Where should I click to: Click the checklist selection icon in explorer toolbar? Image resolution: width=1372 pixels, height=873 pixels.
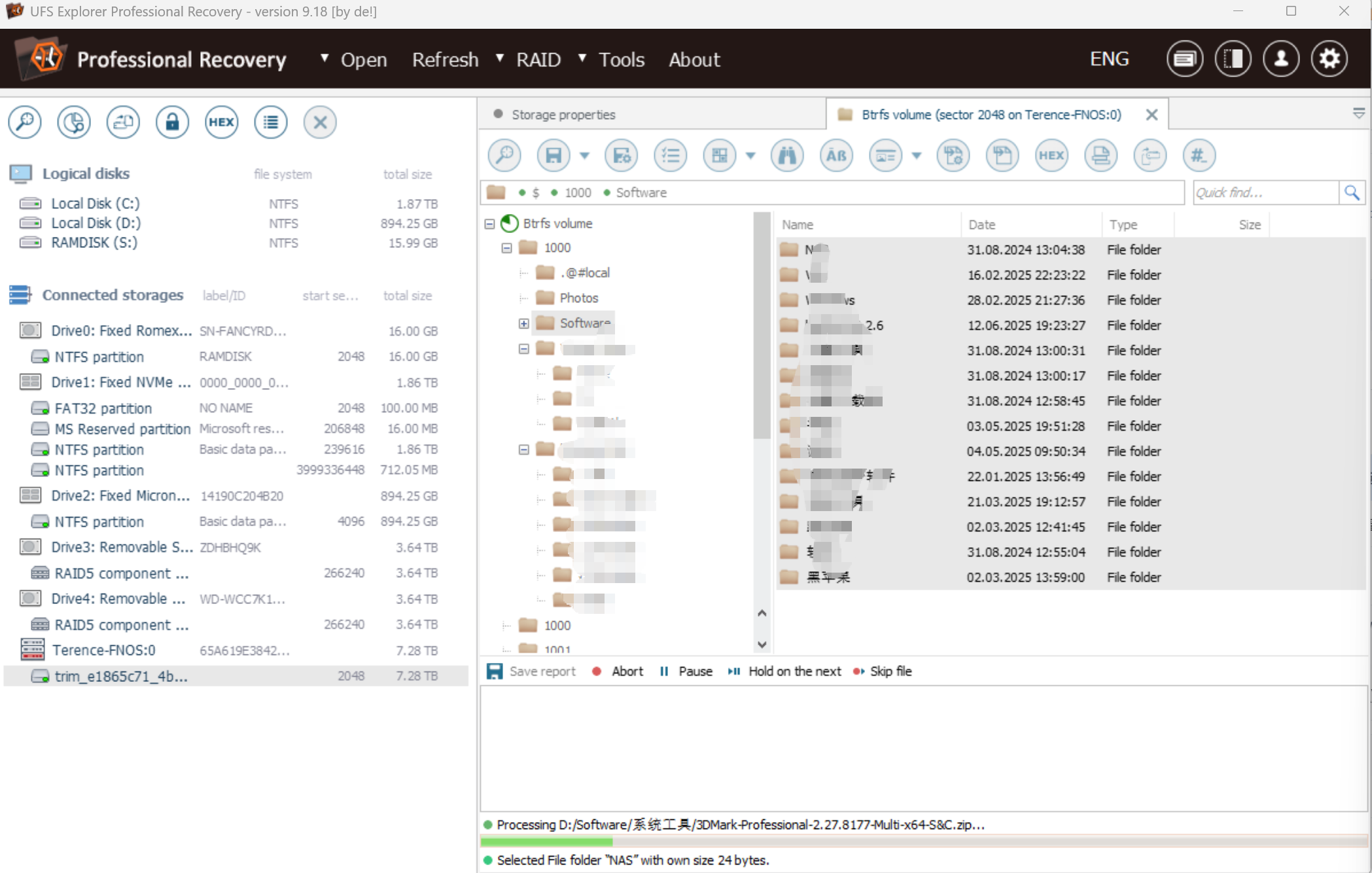point(671,156)
